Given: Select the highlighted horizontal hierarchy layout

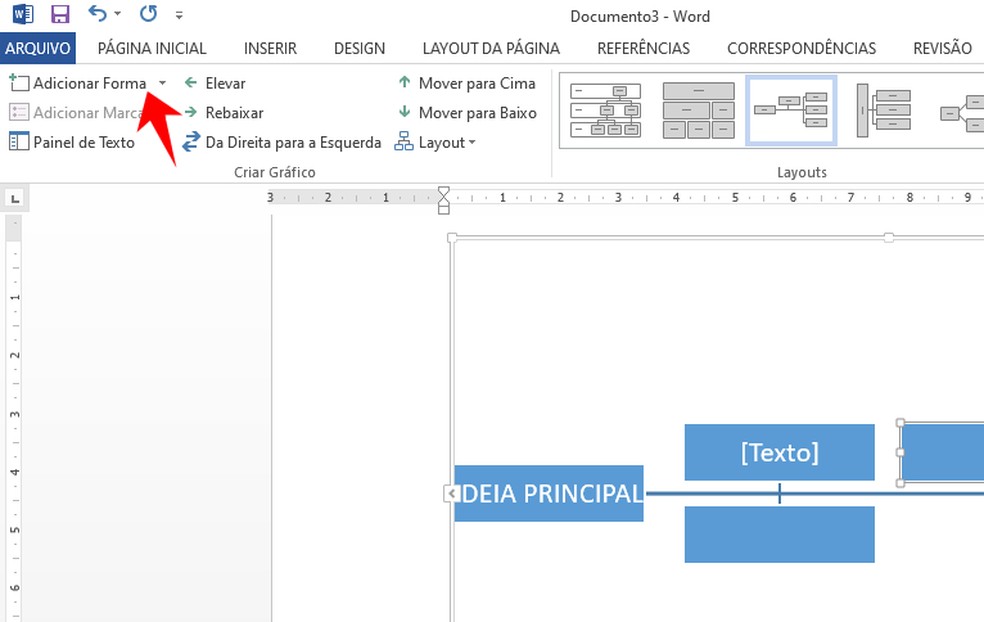Looking at the screenshot, I should pos(791,110).
